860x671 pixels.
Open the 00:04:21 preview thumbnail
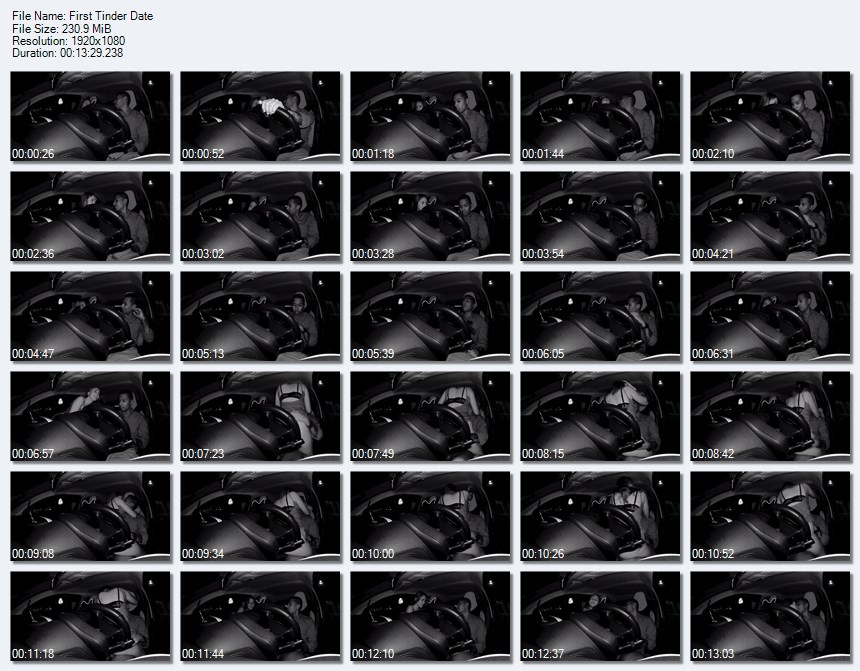coord(771,216)
